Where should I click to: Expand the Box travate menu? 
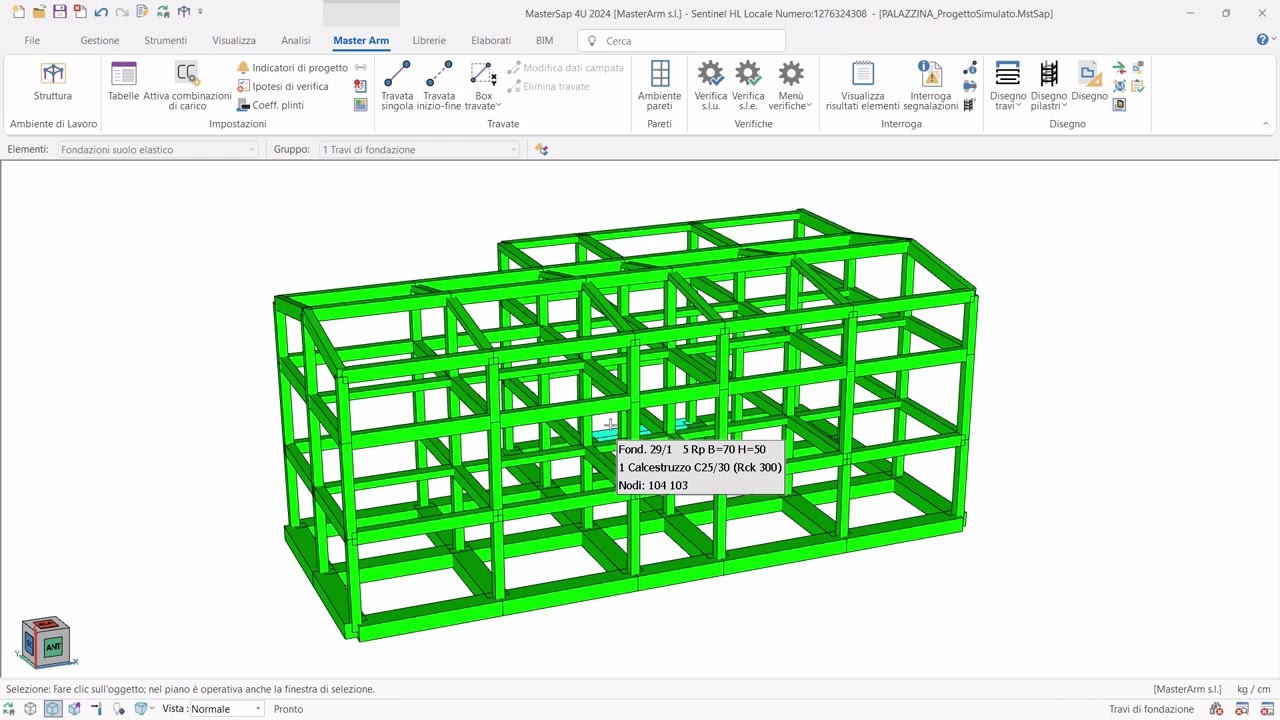tap(483, 86)
